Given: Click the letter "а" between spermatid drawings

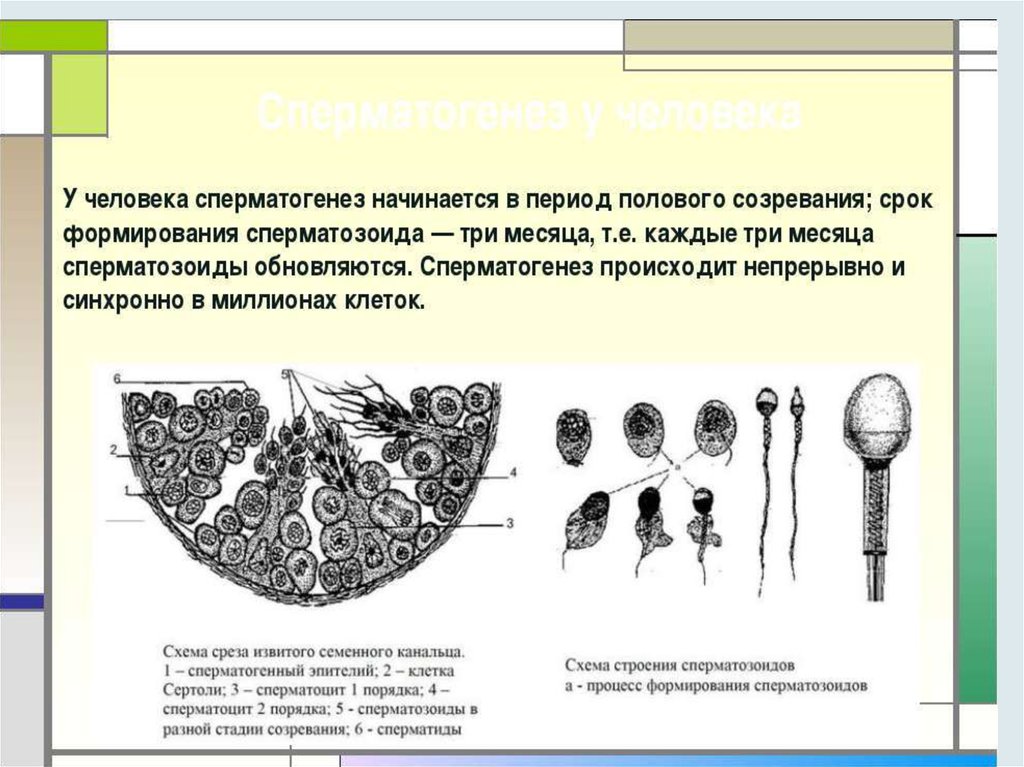Looking at the screenshot, I should click(677, 468).
